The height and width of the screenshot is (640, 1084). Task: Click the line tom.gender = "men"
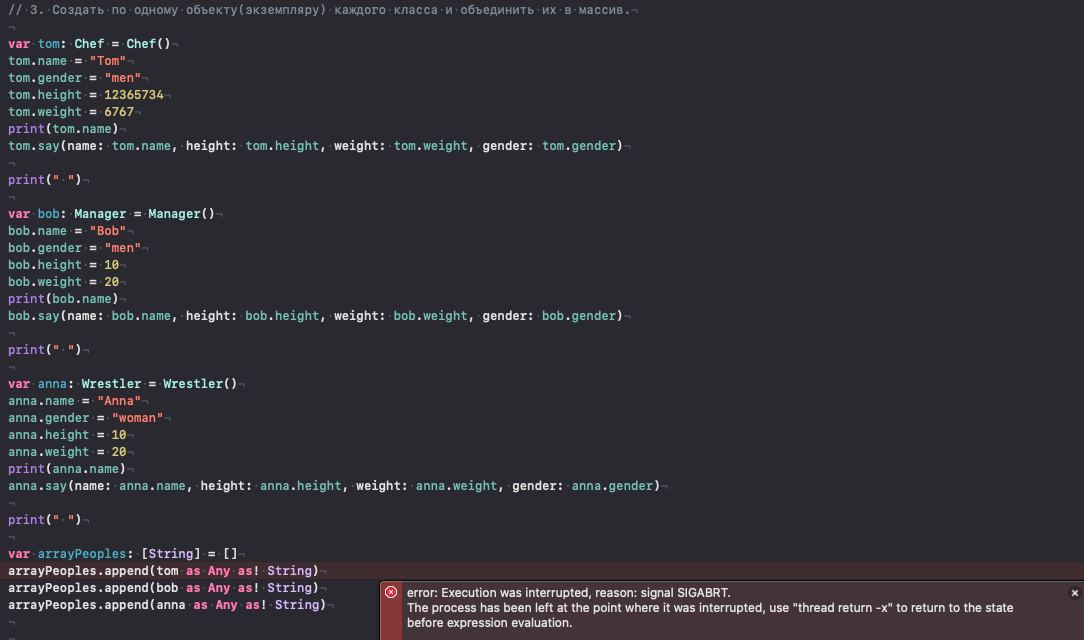coord(75,78)
